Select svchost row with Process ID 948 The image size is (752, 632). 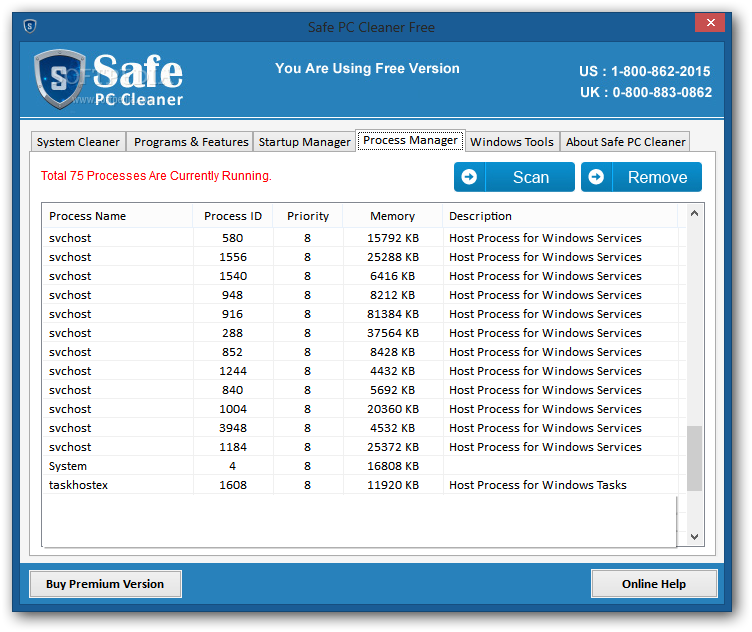click(364, 295)
